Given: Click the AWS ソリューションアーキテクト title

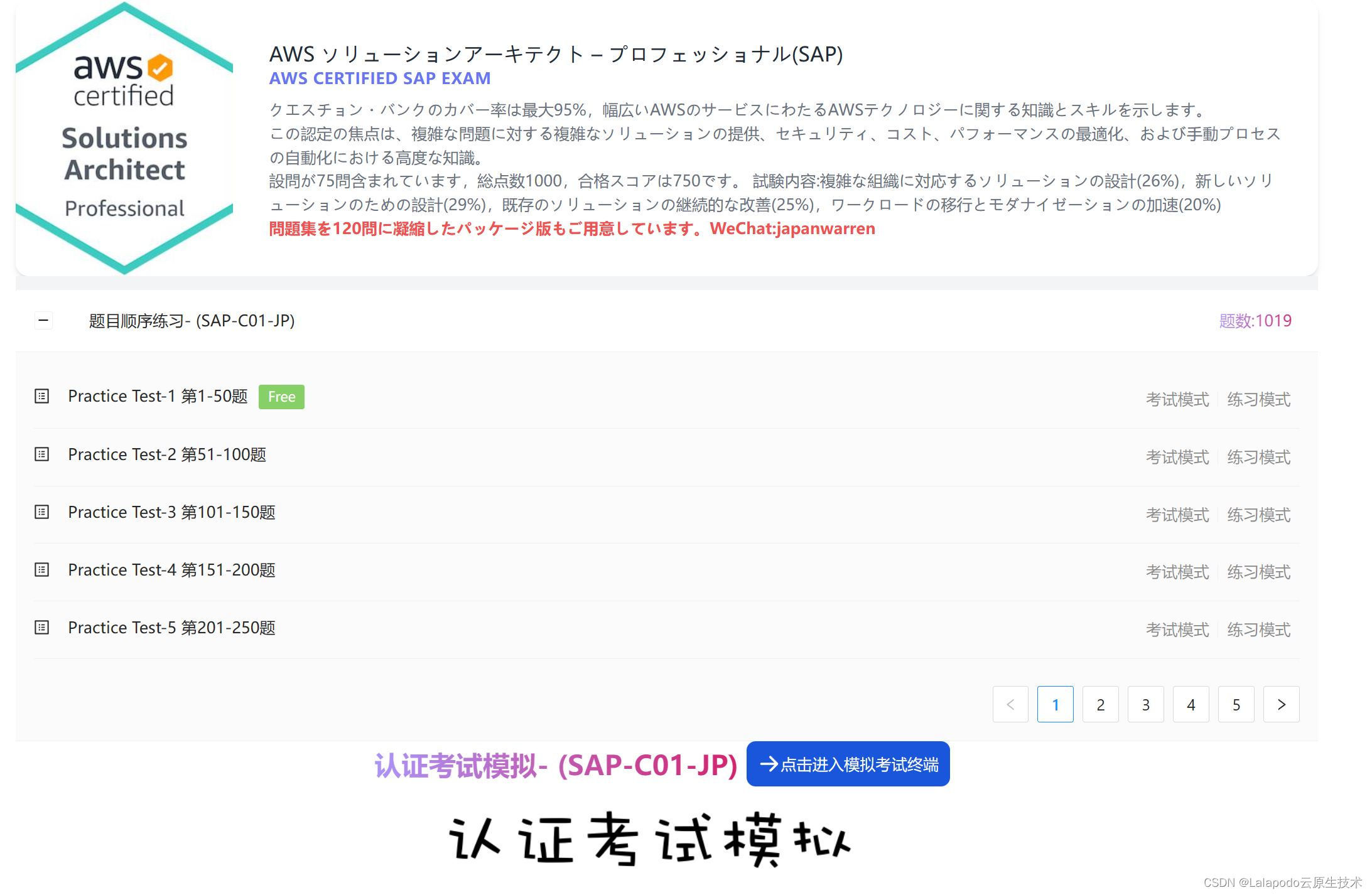Looking at the screenshot, I should click(556, 54).
